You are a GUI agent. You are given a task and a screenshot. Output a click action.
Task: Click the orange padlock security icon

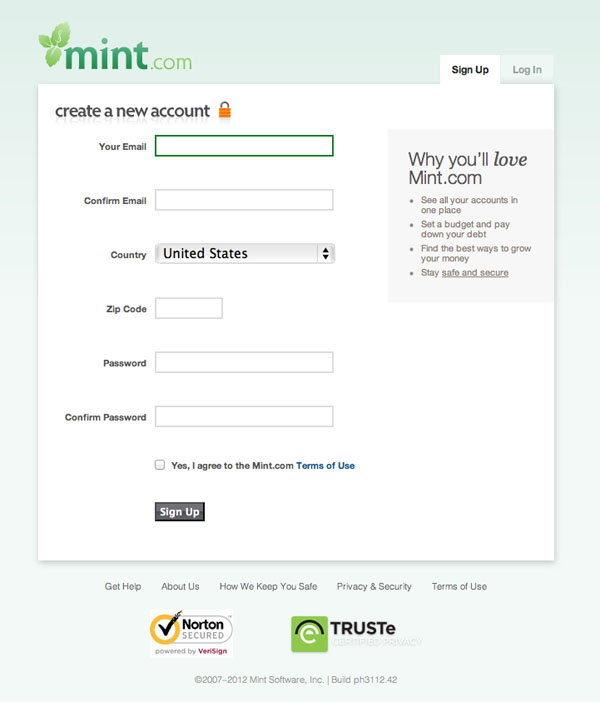[x=225, y=110]
